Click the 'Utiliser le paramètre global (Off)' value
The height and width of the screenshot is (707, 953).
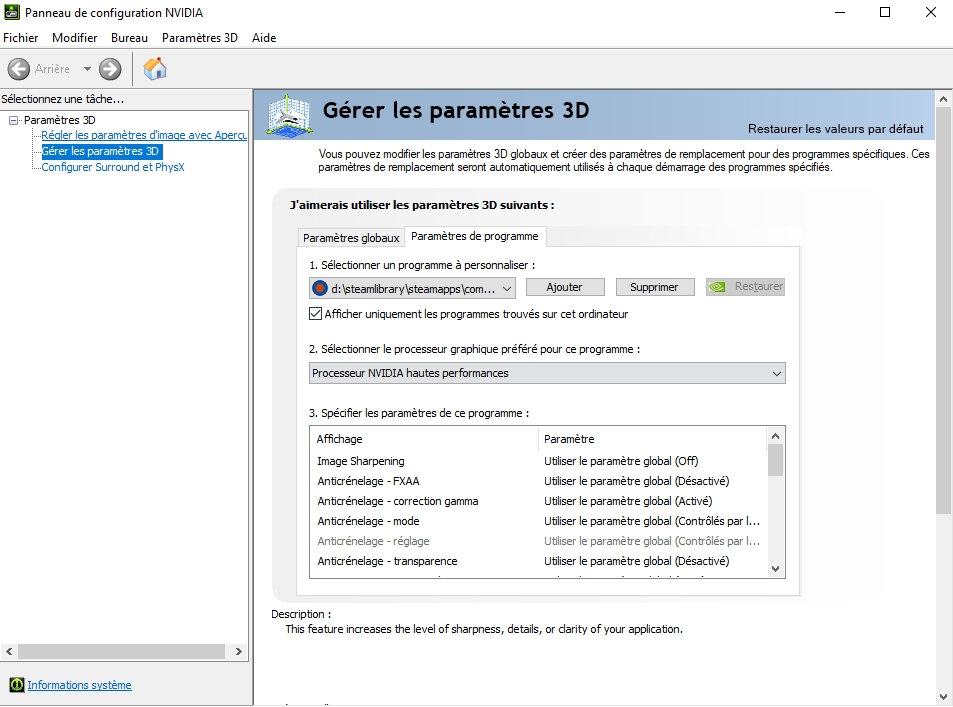pos(621,461)
